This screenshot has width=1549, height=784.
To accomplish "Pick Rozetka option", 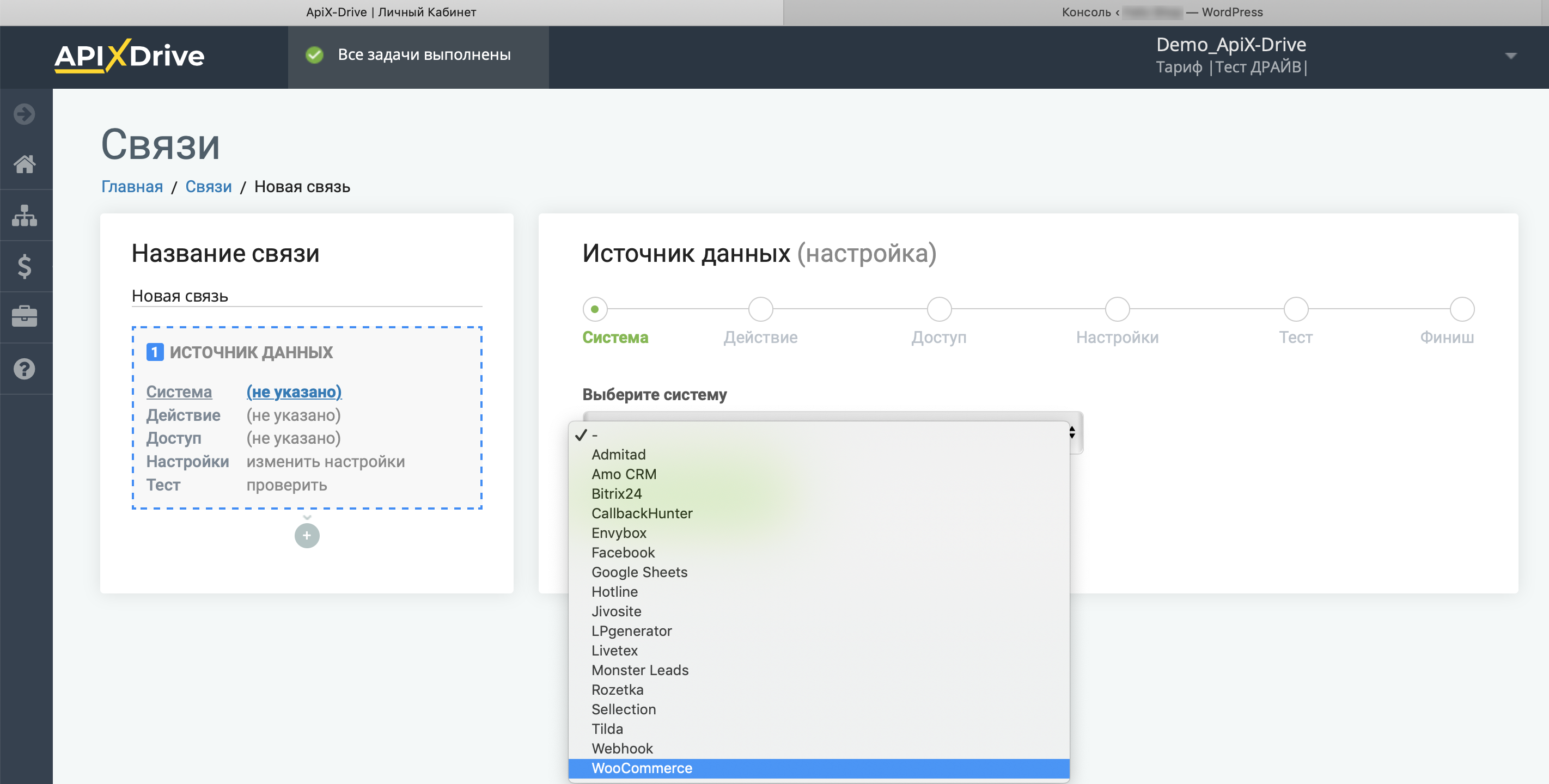I will 819,690.
